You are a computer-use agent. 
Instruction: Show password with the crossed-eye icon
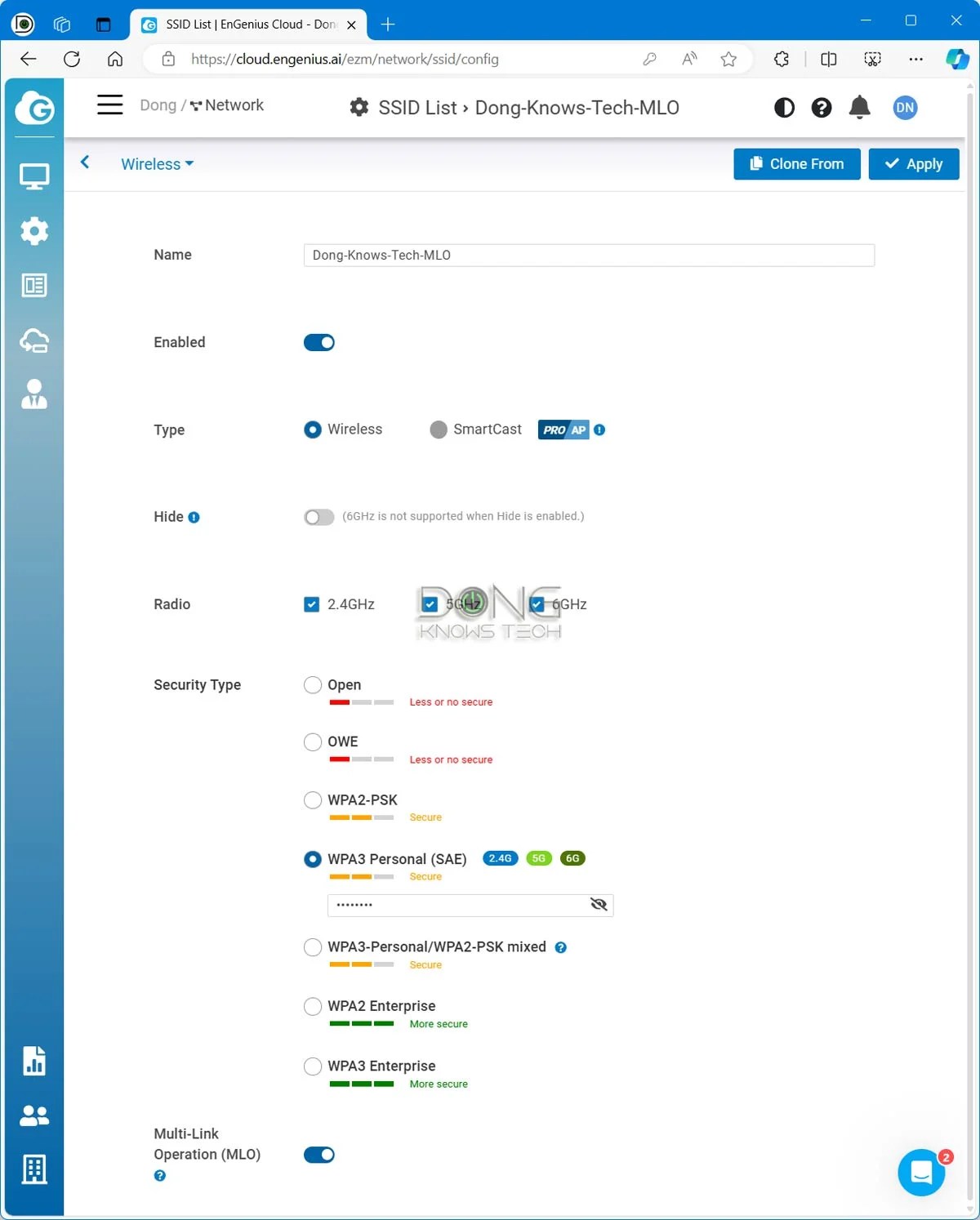(x=599, y=905)
